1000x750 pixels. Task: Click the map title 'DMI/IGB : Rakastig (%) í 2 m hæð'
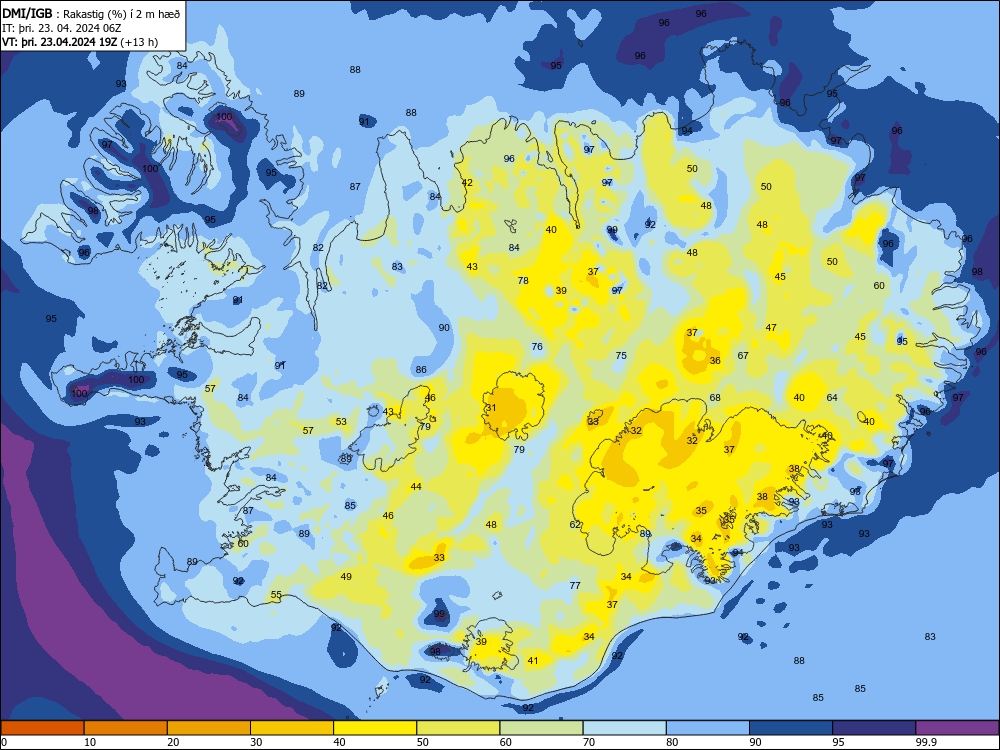(91, 13)
